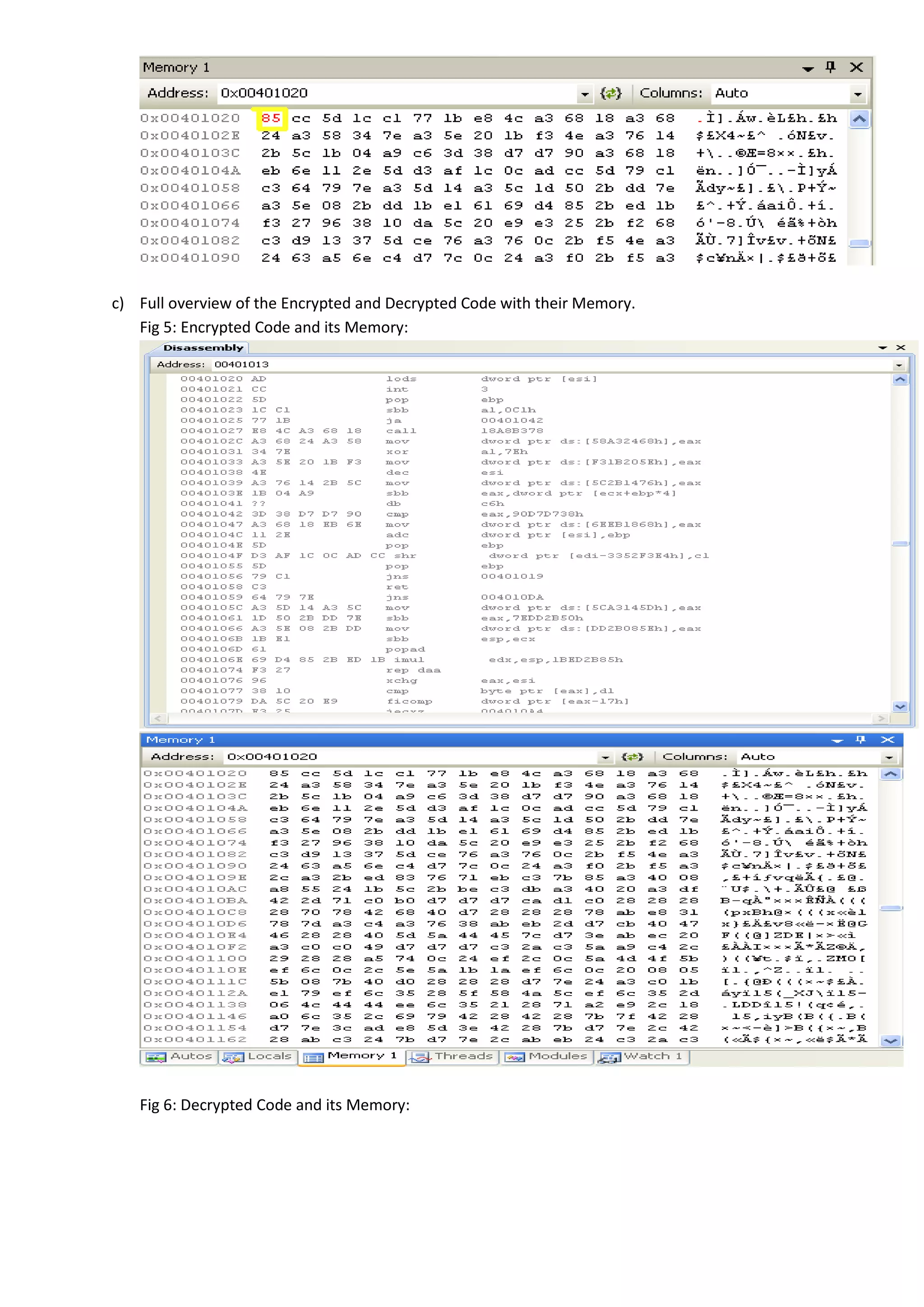
Task: Switch to the Threads tab
Action: pyautogui.click(x=453, y=1057)
